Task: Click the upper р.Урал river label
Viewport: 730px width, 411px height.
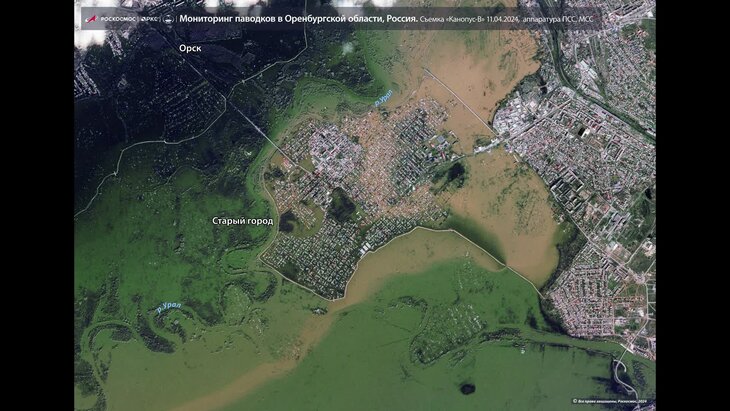Action: click(384, 98)
